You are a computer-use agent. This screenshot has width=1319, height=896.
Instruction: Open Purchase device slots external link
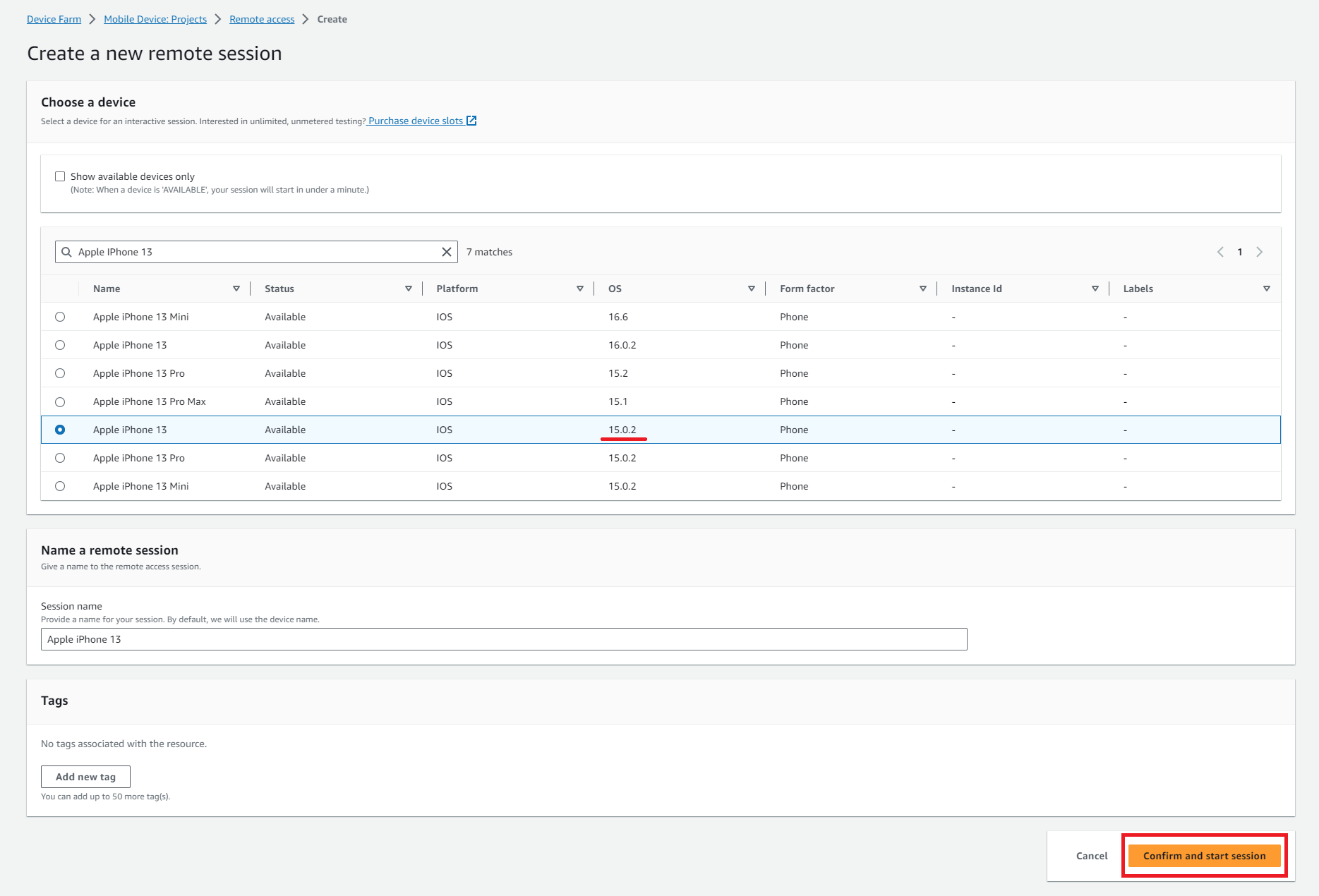tap(422, 121)
